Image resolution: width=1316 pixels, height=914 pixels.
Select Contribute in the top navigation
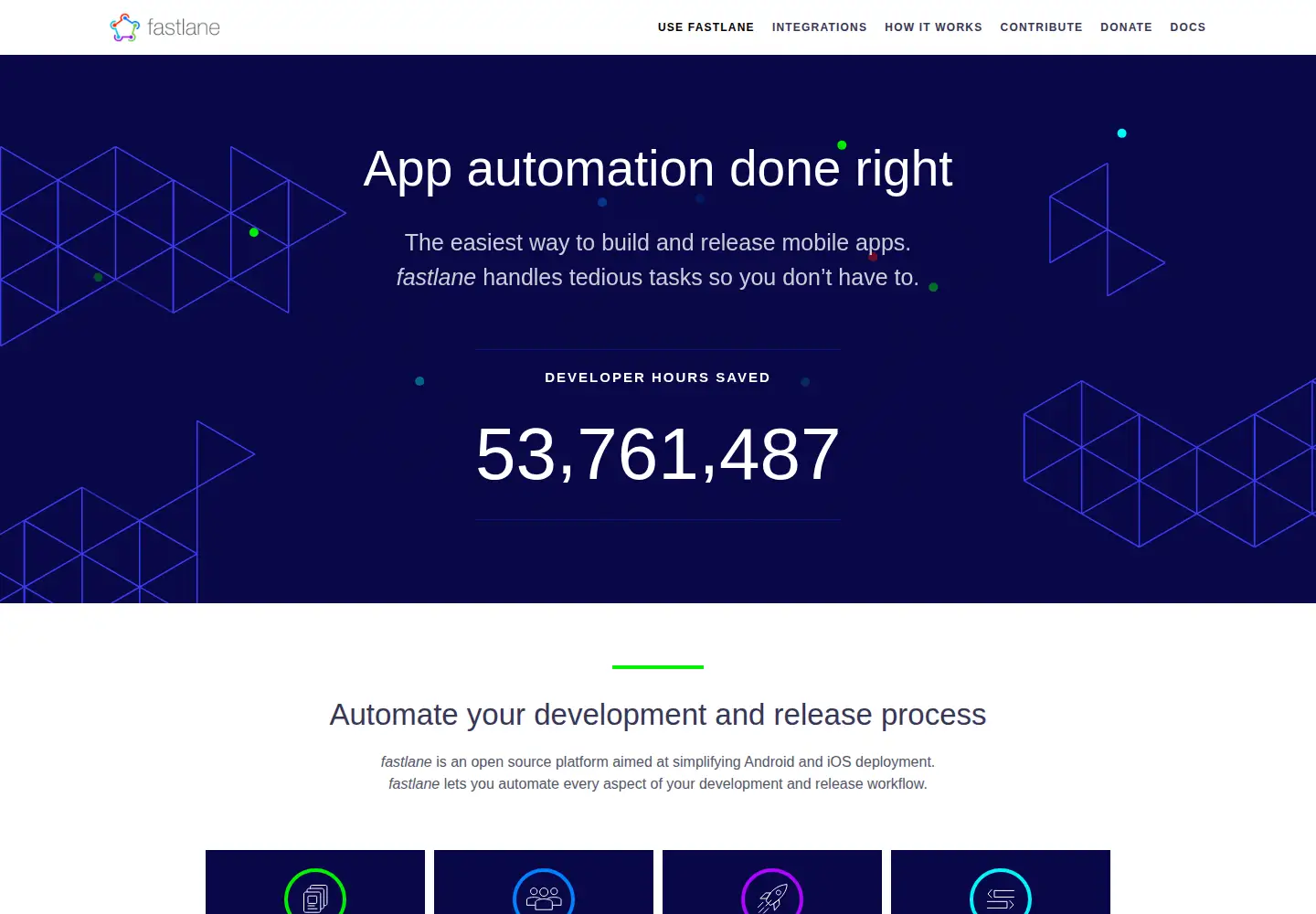pos(1041,27)
